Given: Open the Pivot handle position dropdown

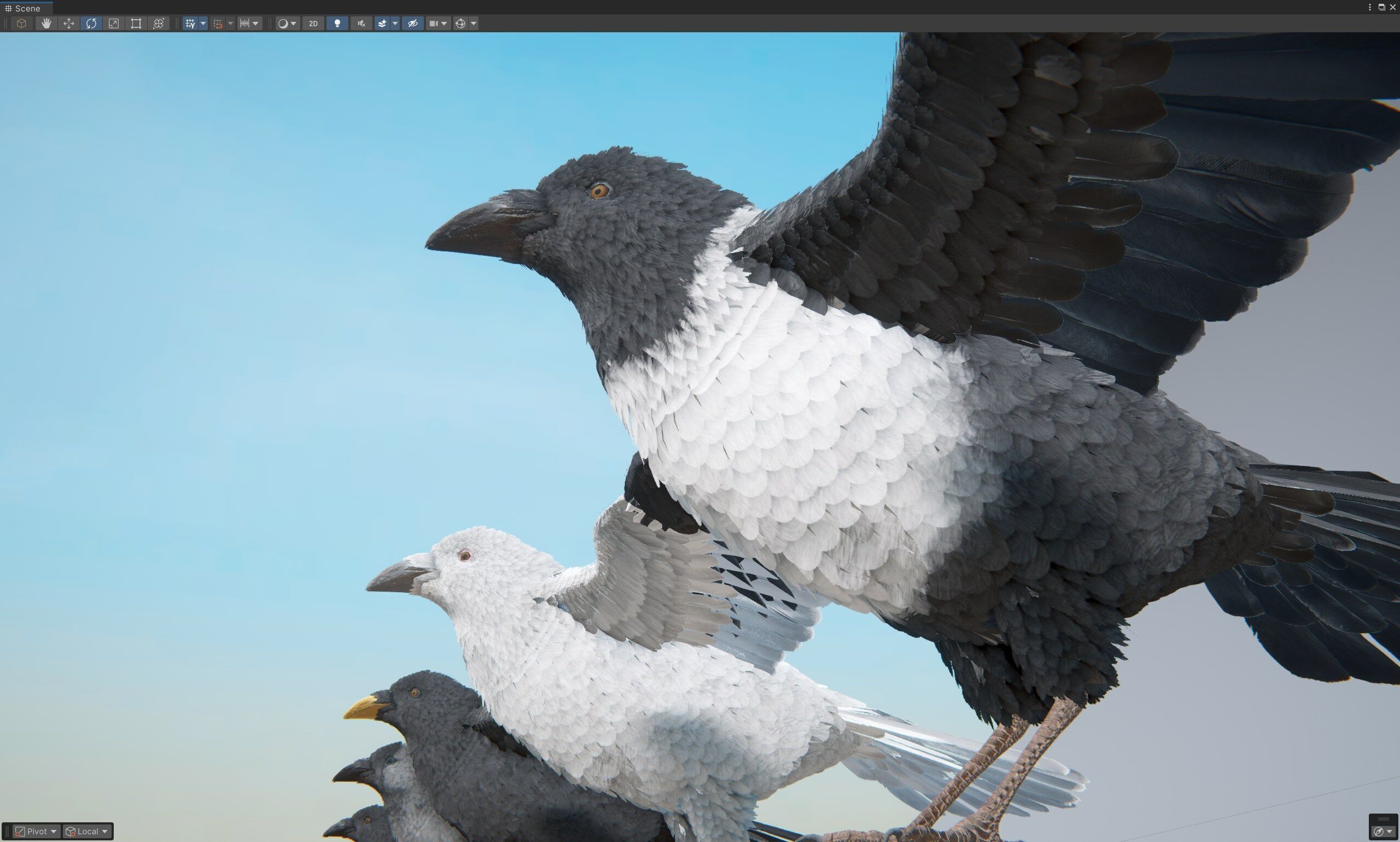Looking at the screenshot, I should pyautogui.click(x=36, y=831).
